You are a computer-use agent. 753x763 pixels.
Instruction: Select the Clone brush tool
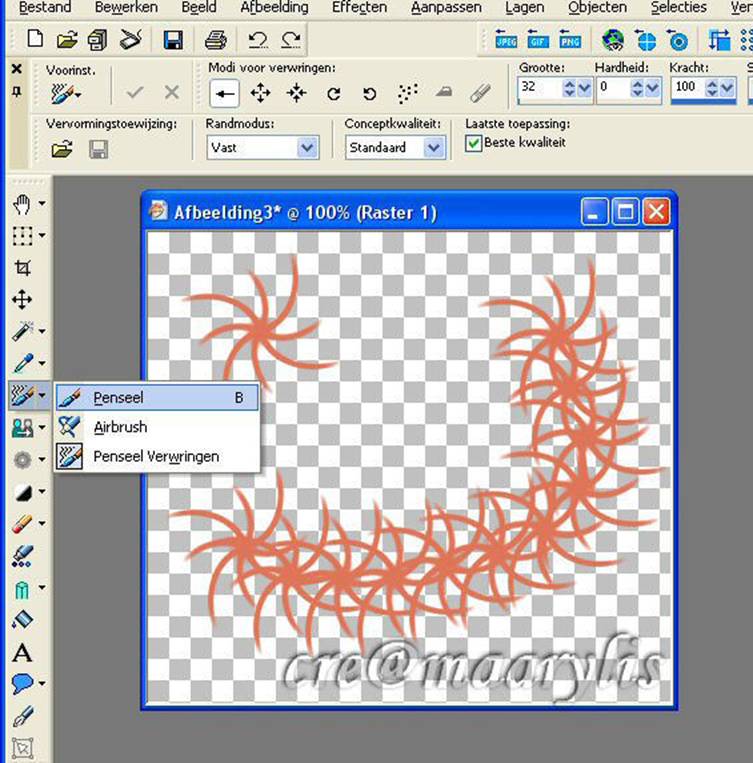coord(22,428)
